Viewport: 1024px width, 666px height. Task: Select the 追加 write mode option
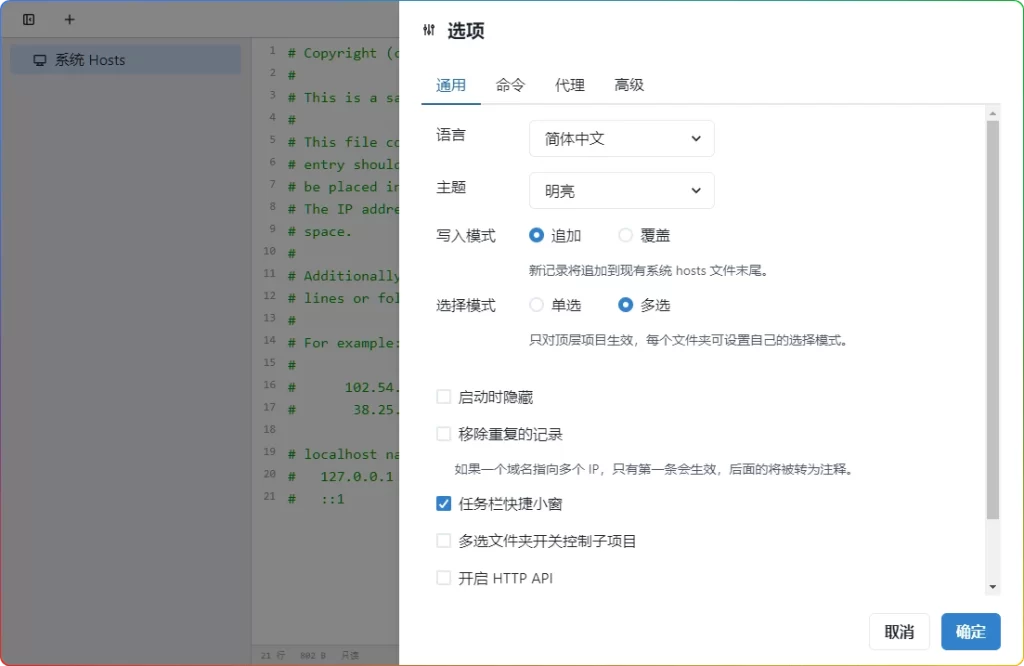pos(536,235)
